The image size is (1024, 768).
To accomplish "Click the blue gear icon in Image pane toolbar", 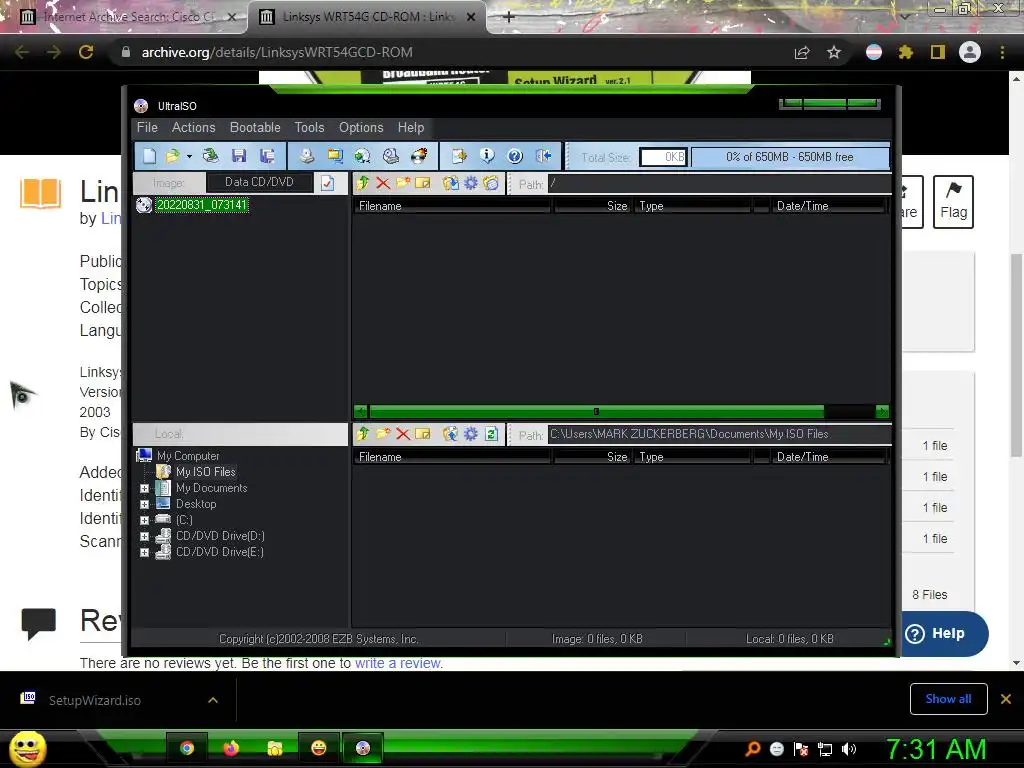I will 471,184.
